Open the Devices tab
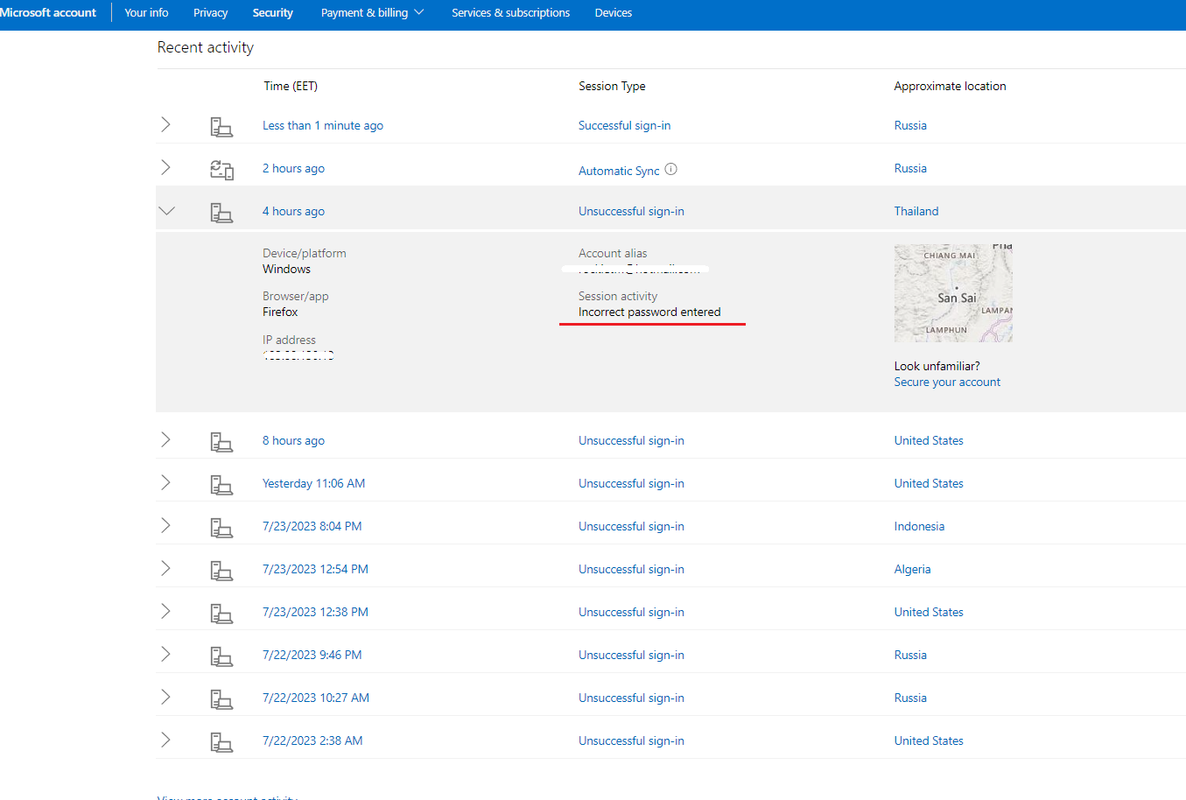 pos(613,13)
